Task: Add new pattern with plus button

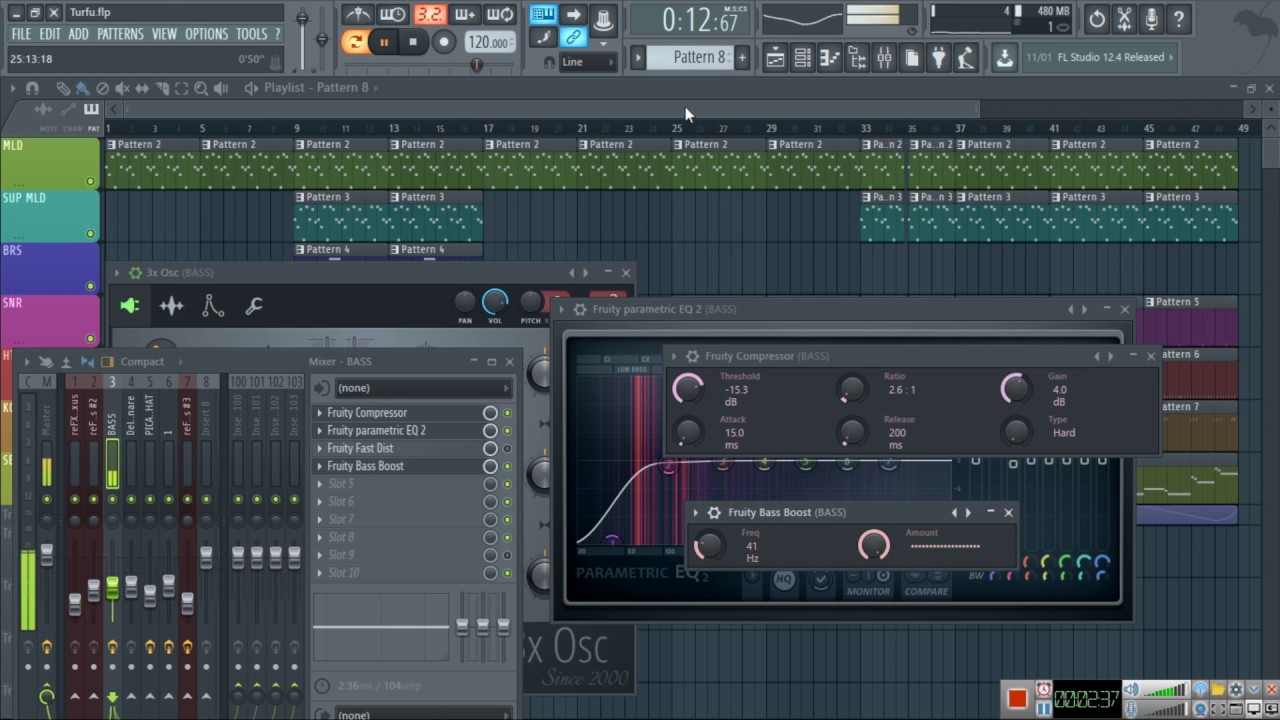Action: click(x=742, y=58)
